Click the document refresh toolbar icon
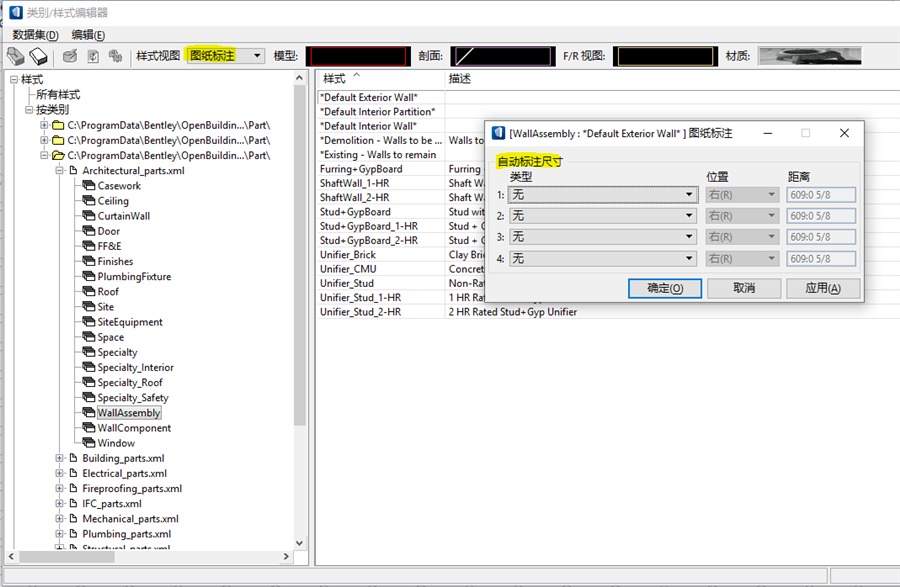The height and width of the screenshot is (587, 900). [x=93, y=56]
